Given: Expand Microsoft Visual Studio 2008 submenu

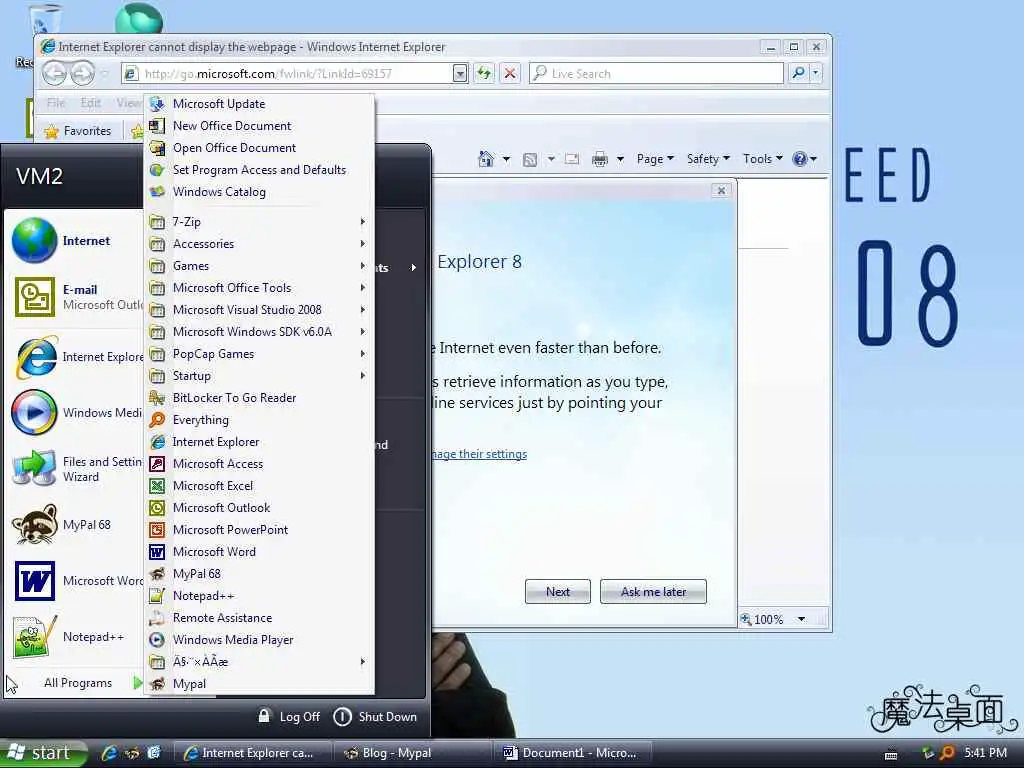Looking at the screenshot, I should (x=259, y=310).
